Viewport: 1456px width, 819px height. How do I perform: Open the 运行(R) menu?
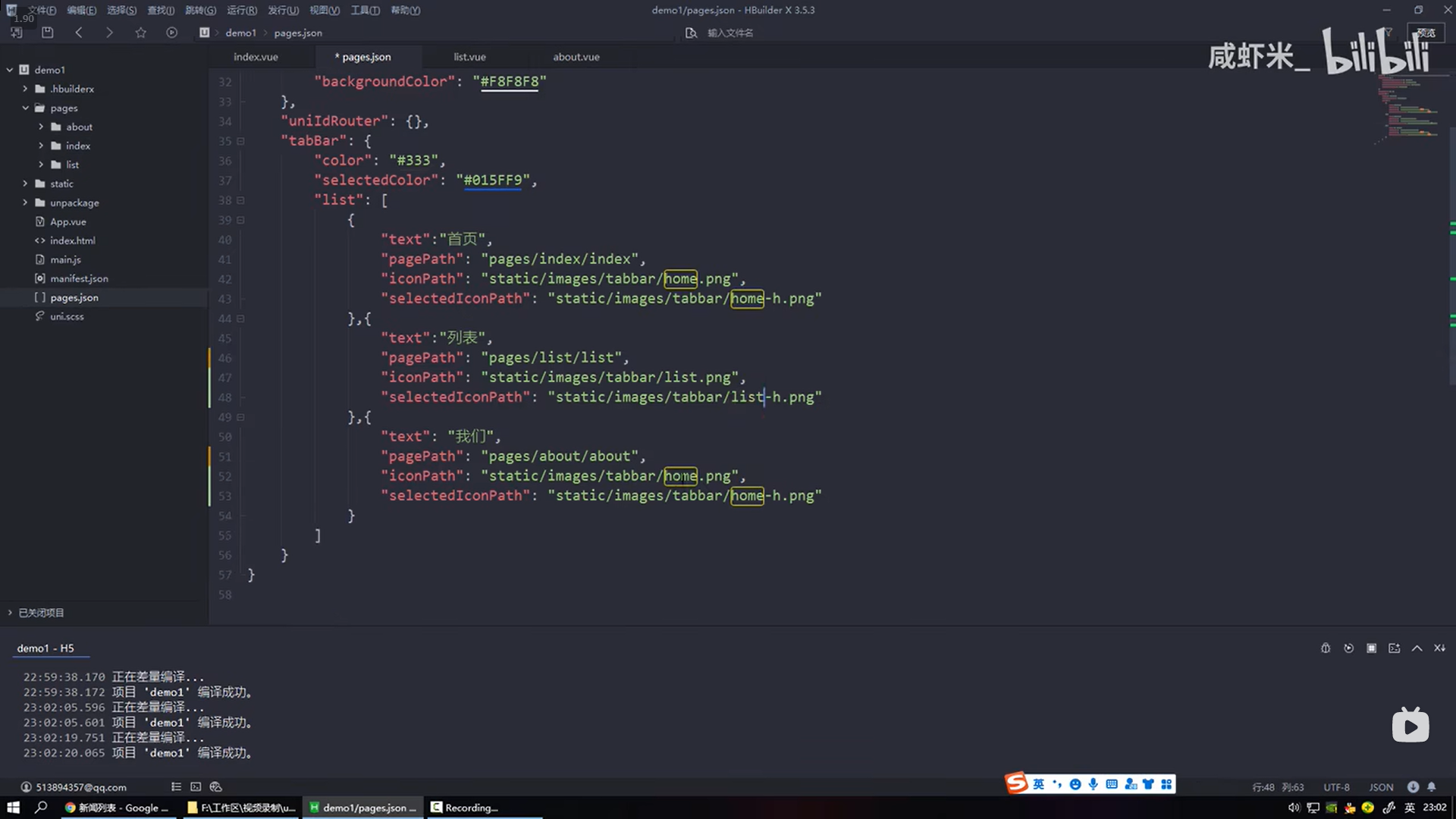242,10
